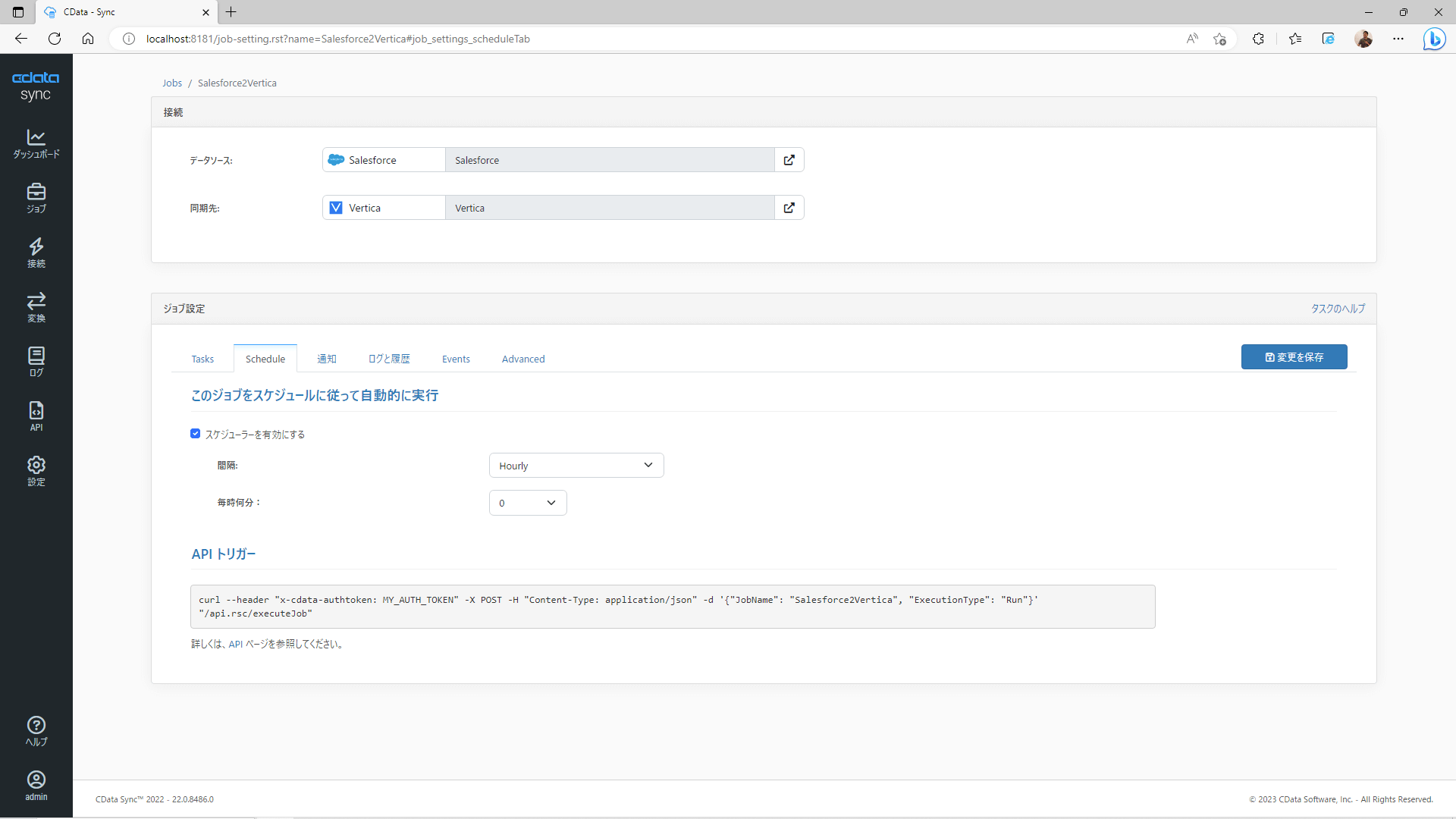Click the admin user icon
The width and height of the screenshot is (1456, 819).
pos(36,786)
